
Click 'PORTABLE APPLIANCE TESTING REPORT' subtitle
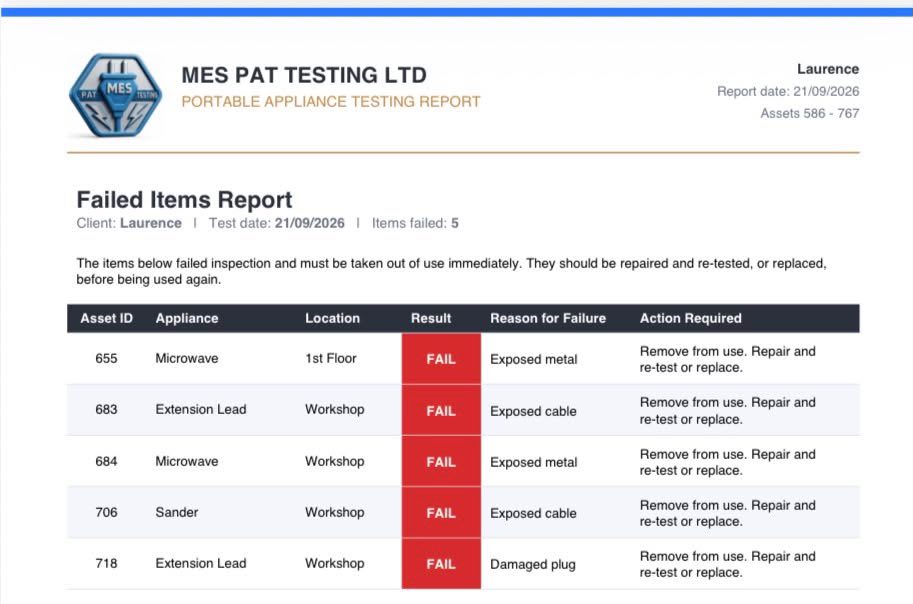coord(331,102)
